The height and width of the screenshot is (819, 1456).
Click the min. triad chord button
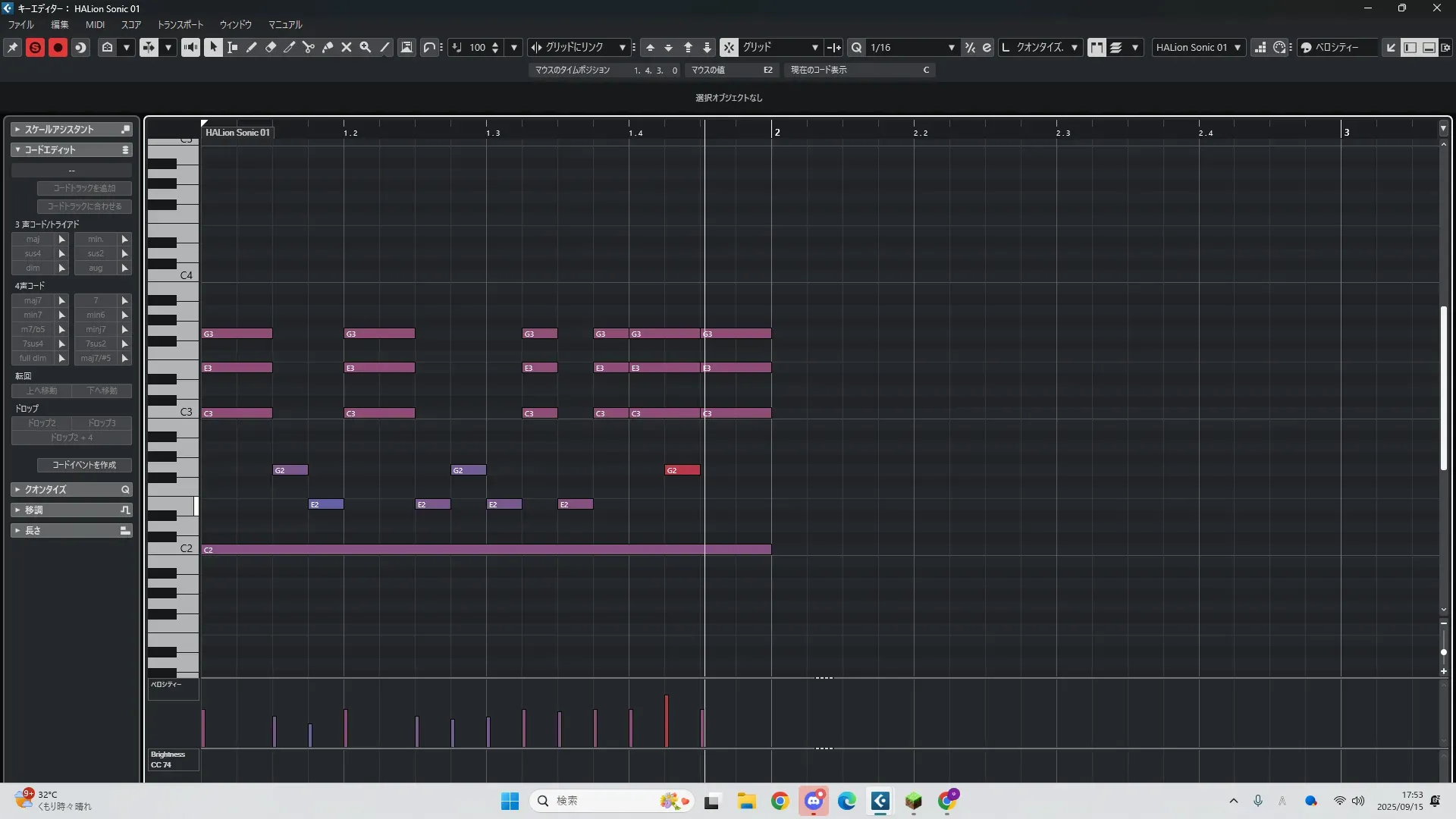[x=96, y=239]
